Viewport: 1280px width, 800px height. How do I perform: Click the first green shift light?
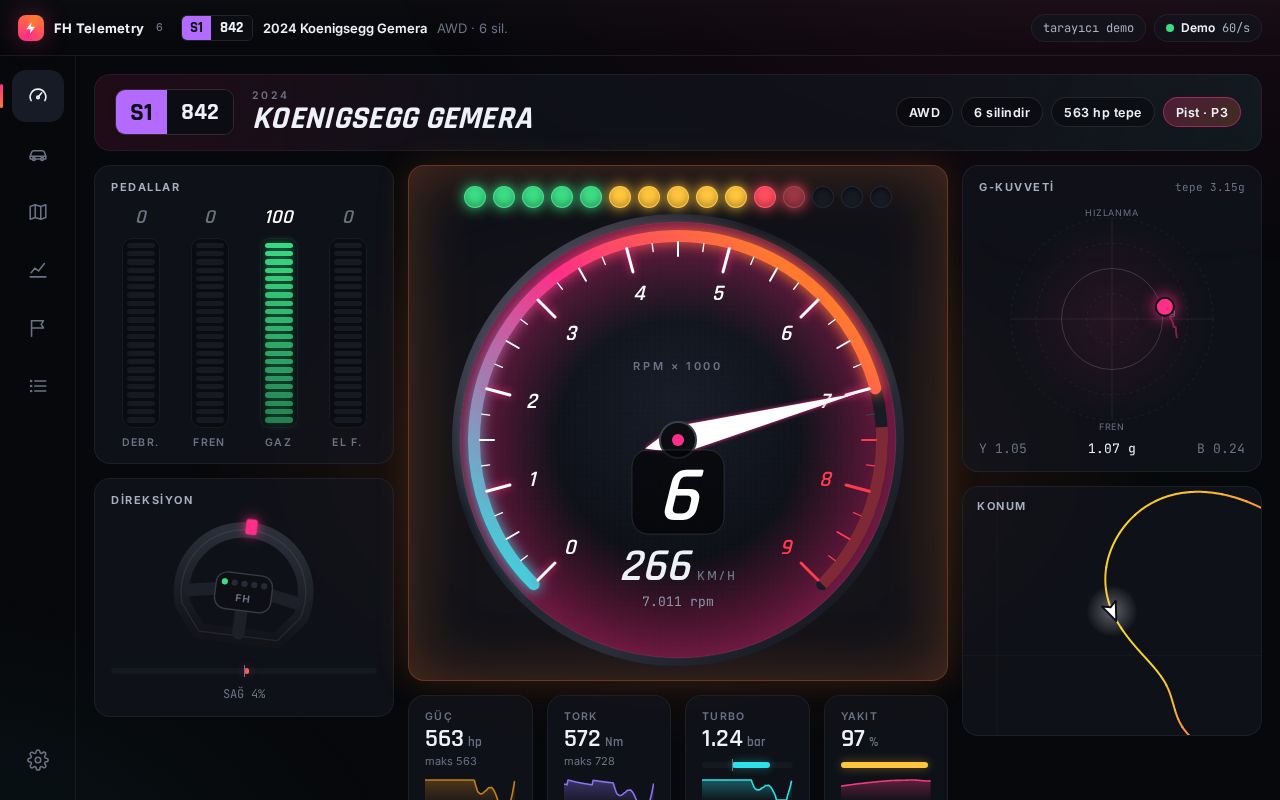pos(475,197)
